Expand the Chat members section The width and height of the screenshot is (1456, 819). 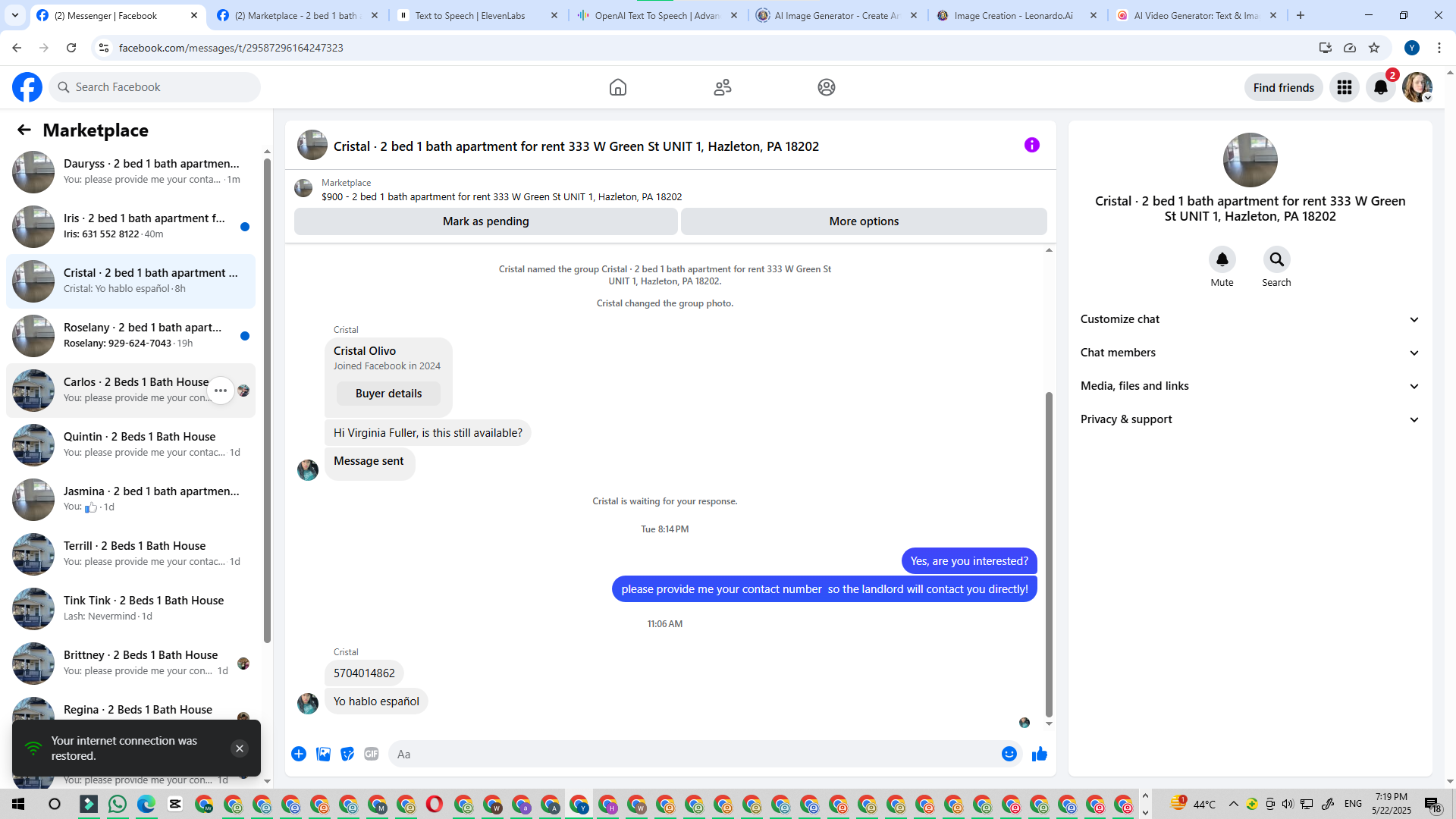(x=1250, y=353)
